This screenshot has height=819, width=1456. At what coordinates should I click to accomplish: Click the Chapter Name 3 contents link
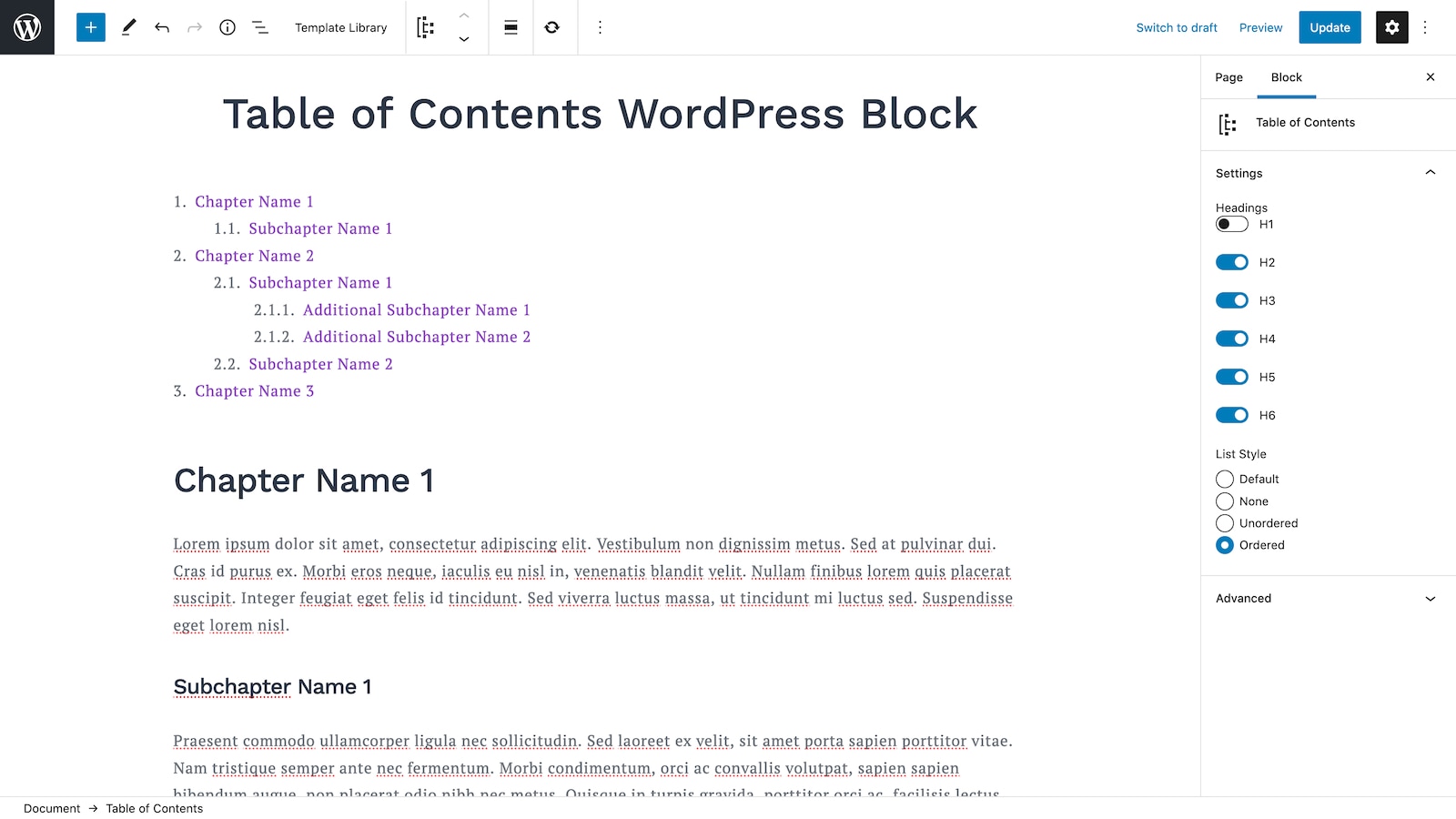[x=254, y=391]
